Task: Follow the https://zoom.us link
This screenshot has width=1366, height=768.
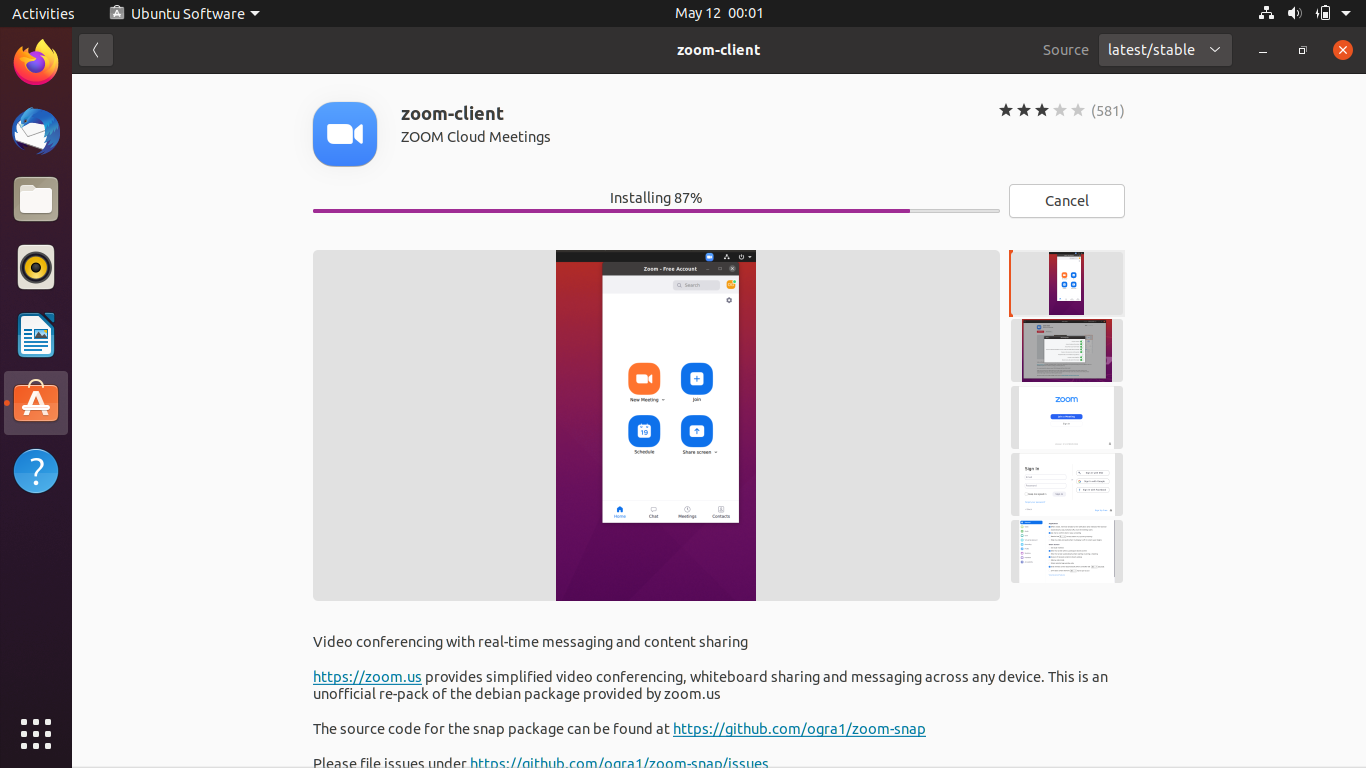Action: pos(367,677)
